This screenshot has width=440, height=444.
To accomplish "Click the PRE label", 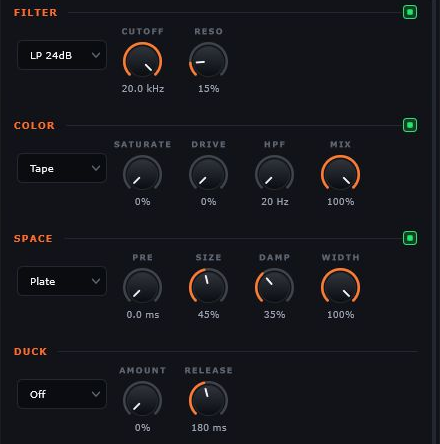I will (x=143, y=257).
